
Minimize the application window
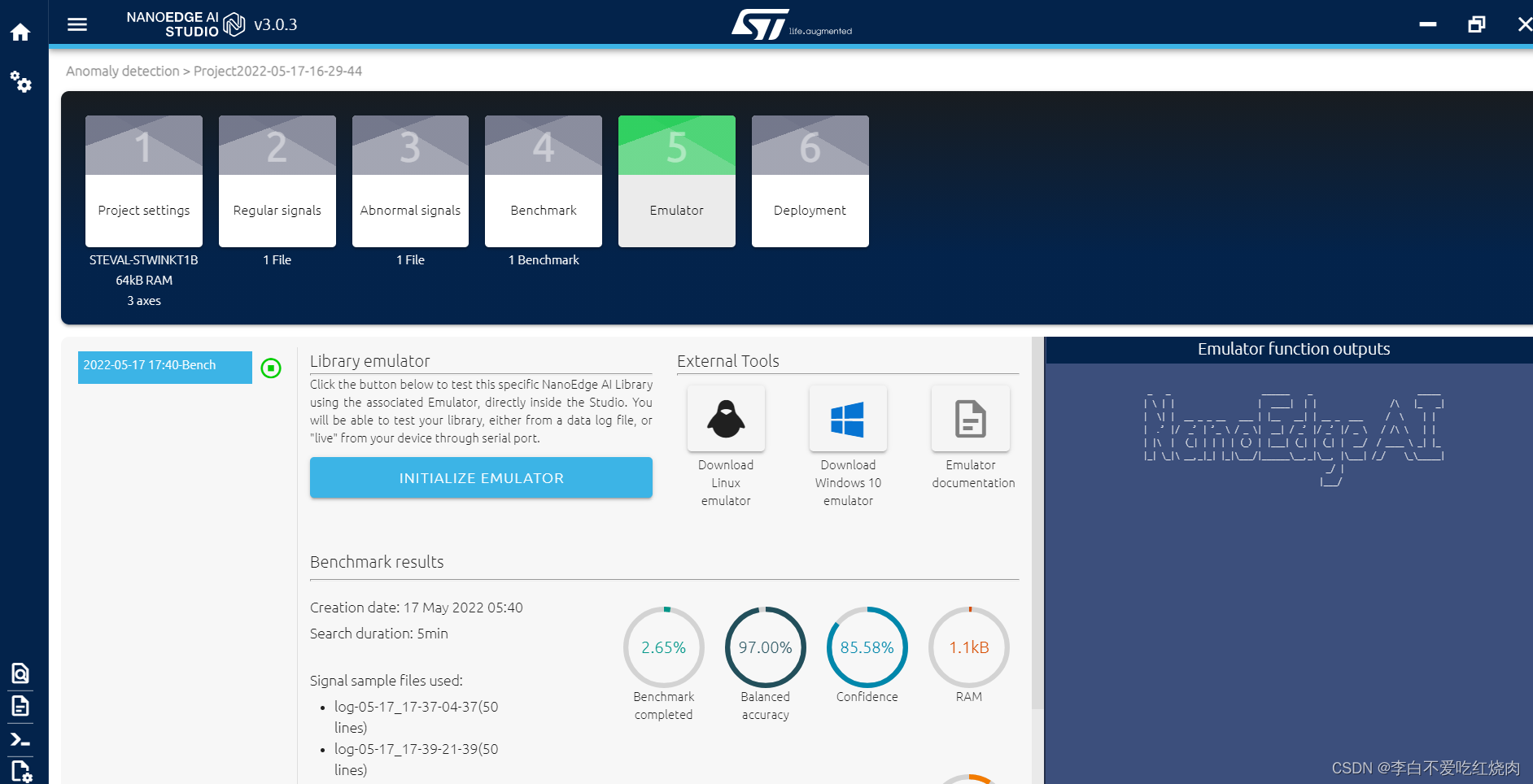[1428, 24]
